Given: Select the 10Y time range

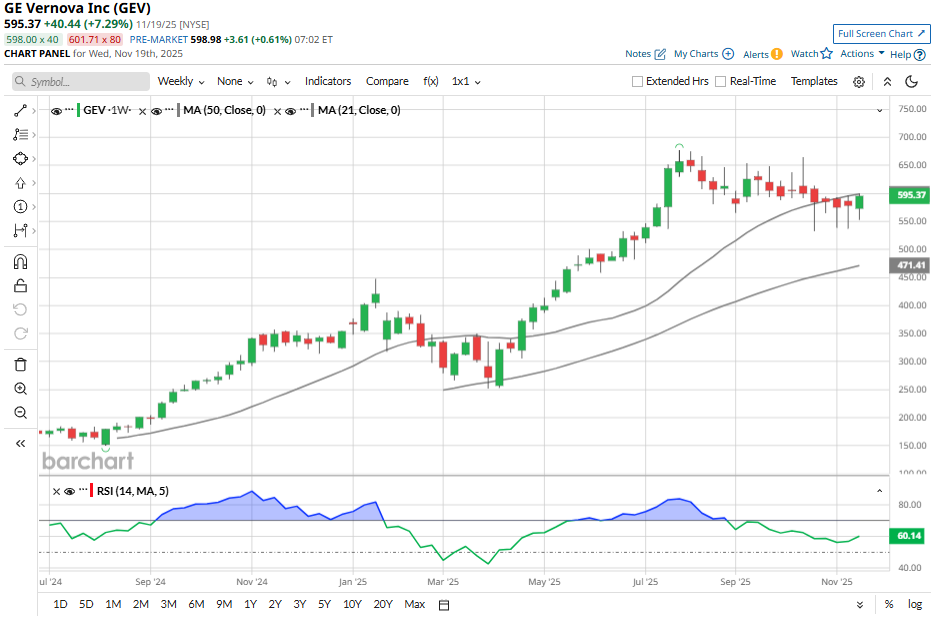Looking at the screenshot, I should 352,604.
